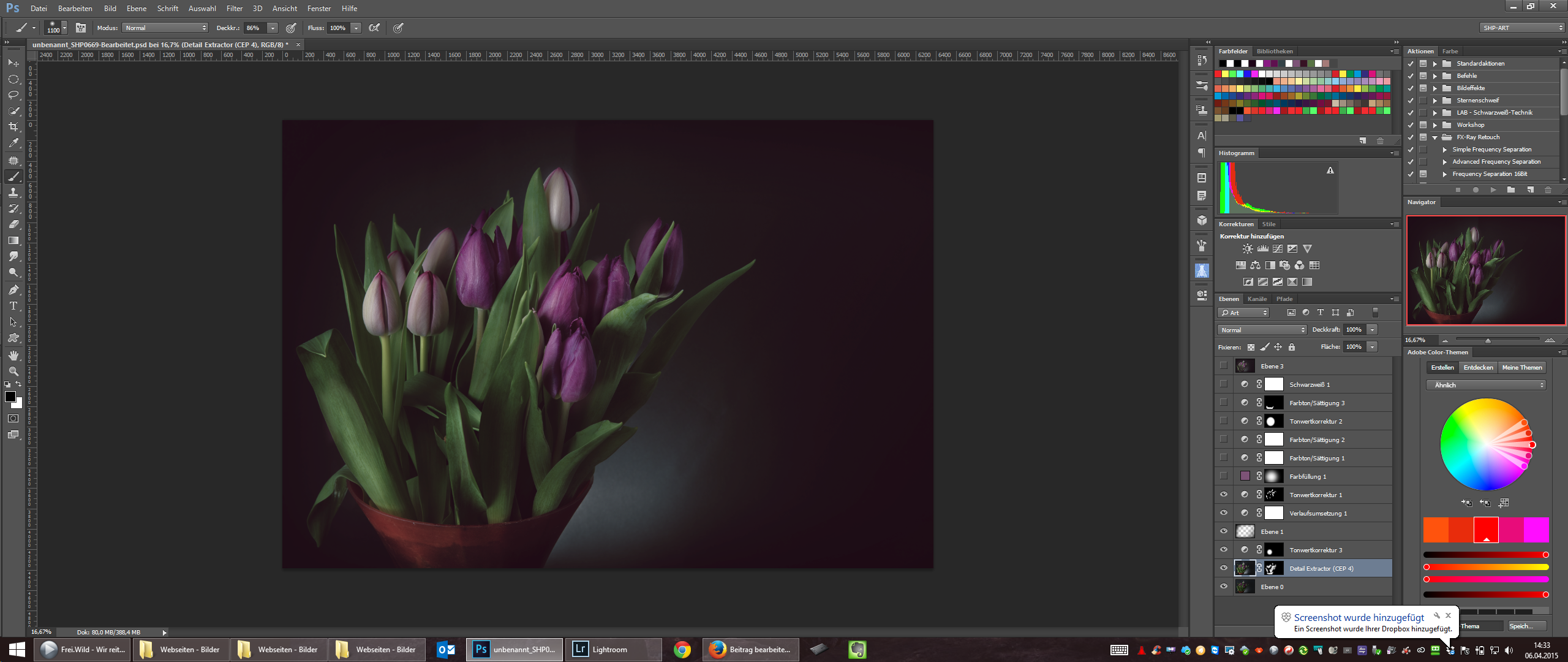Screen dimensions: 1568x662
Task: Select the Hand tool
Action: 13,356
